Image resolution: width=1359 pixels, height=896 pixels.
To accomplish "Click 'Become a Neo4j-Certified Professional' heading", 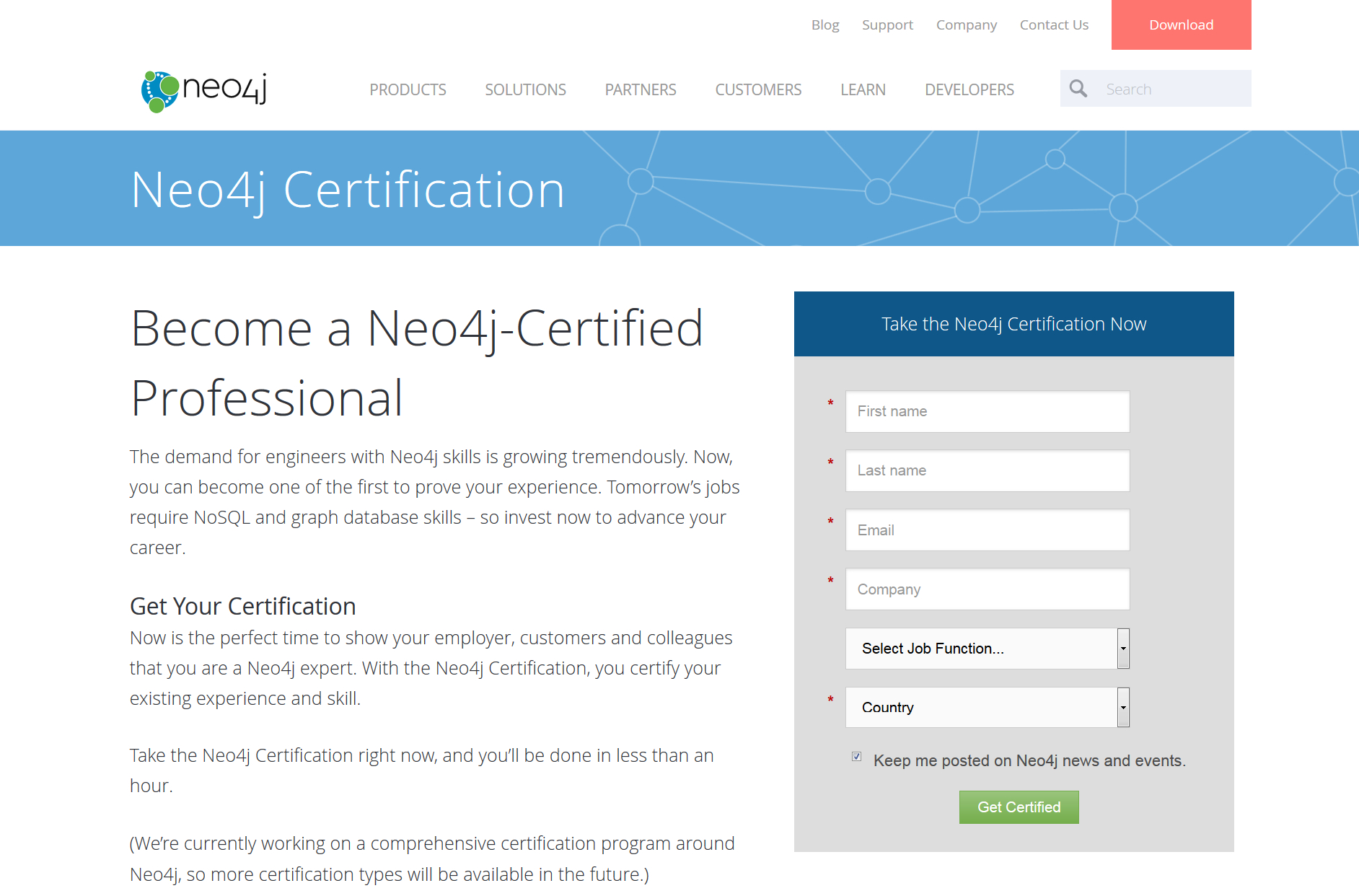I will [417, 363].
